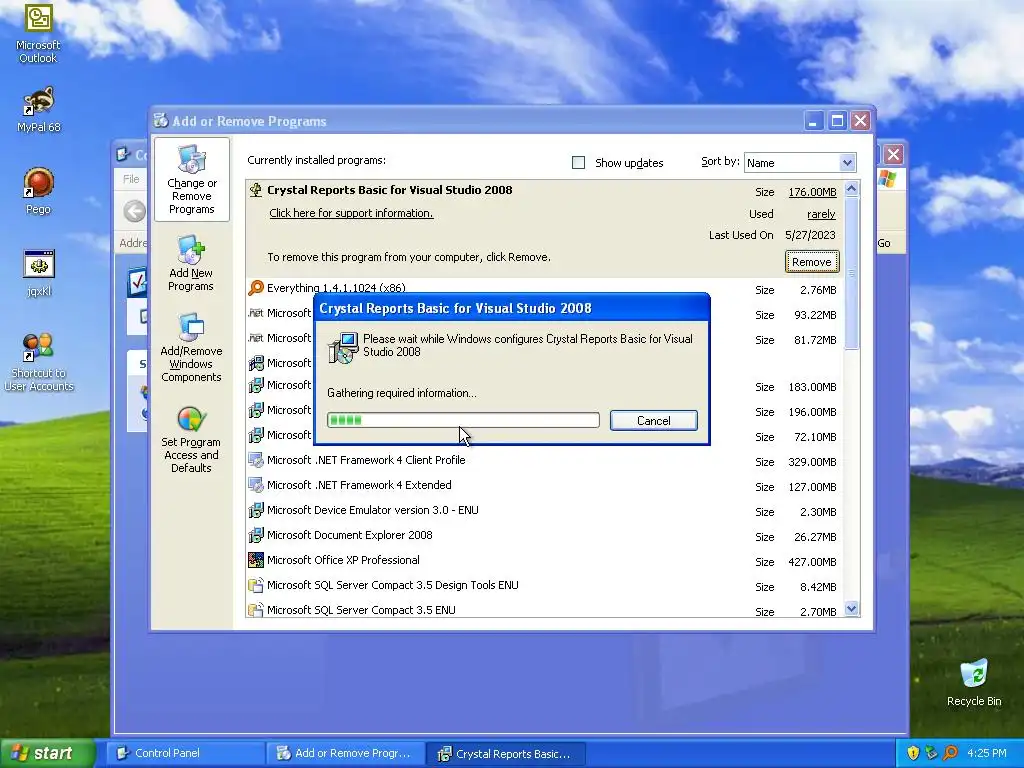Click icon of .NET Framework 4 Client Profile
Image resolution: width=1024 pixels, height=768 pixels.
(256, 460)
